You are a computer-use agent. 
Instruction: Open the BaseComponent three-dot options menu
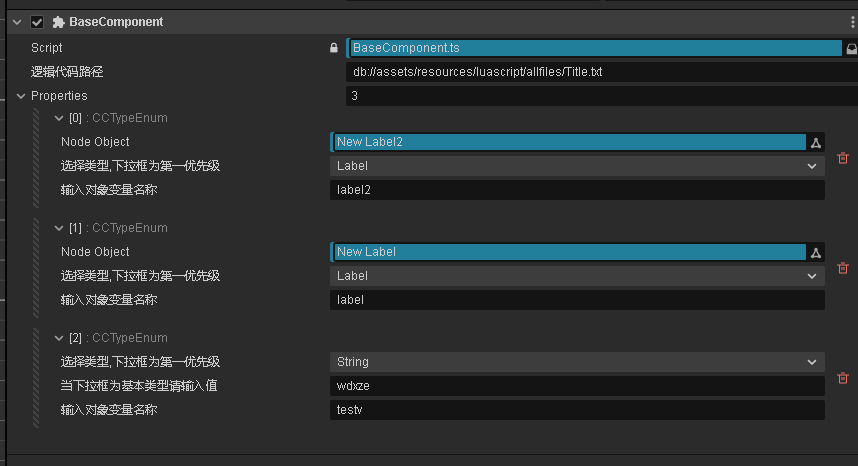[852, 22]
